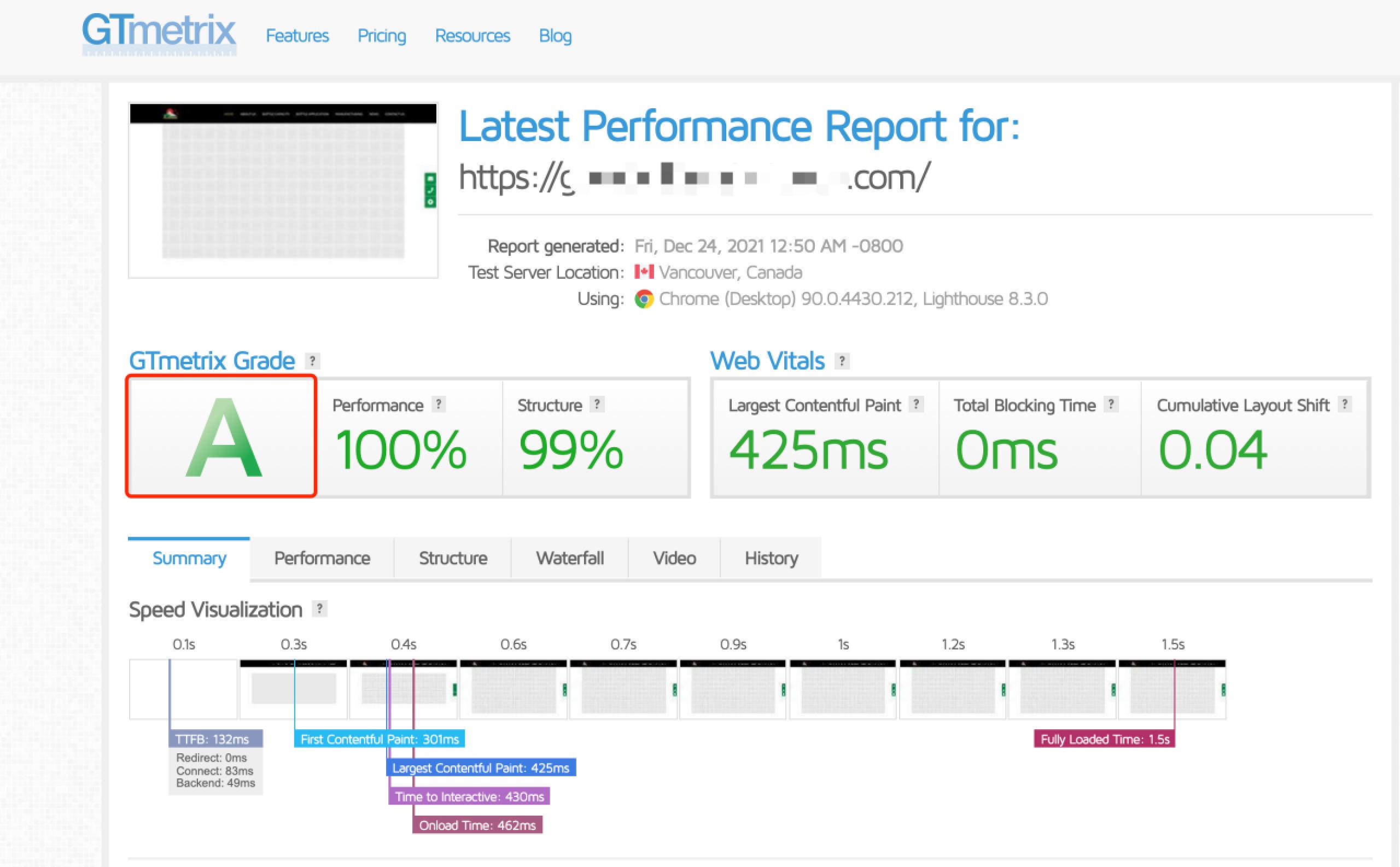Image resolution: width=1400 pixels, height=867 pixels.
Task: Go to the Blog link
Action: pyautogui.click(x=555, y=36)
